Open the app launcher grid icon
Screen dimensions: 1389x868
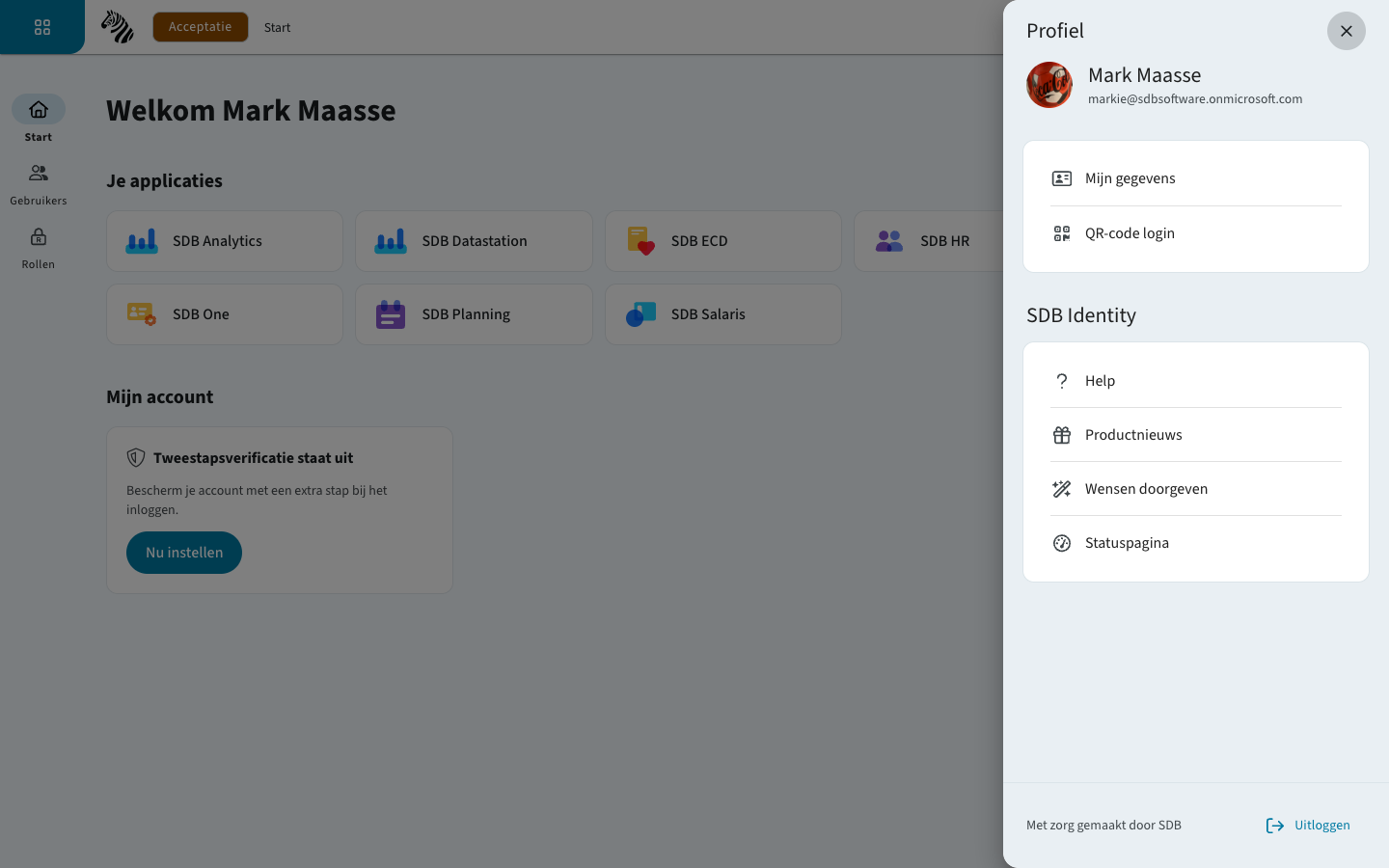[42, 27]
